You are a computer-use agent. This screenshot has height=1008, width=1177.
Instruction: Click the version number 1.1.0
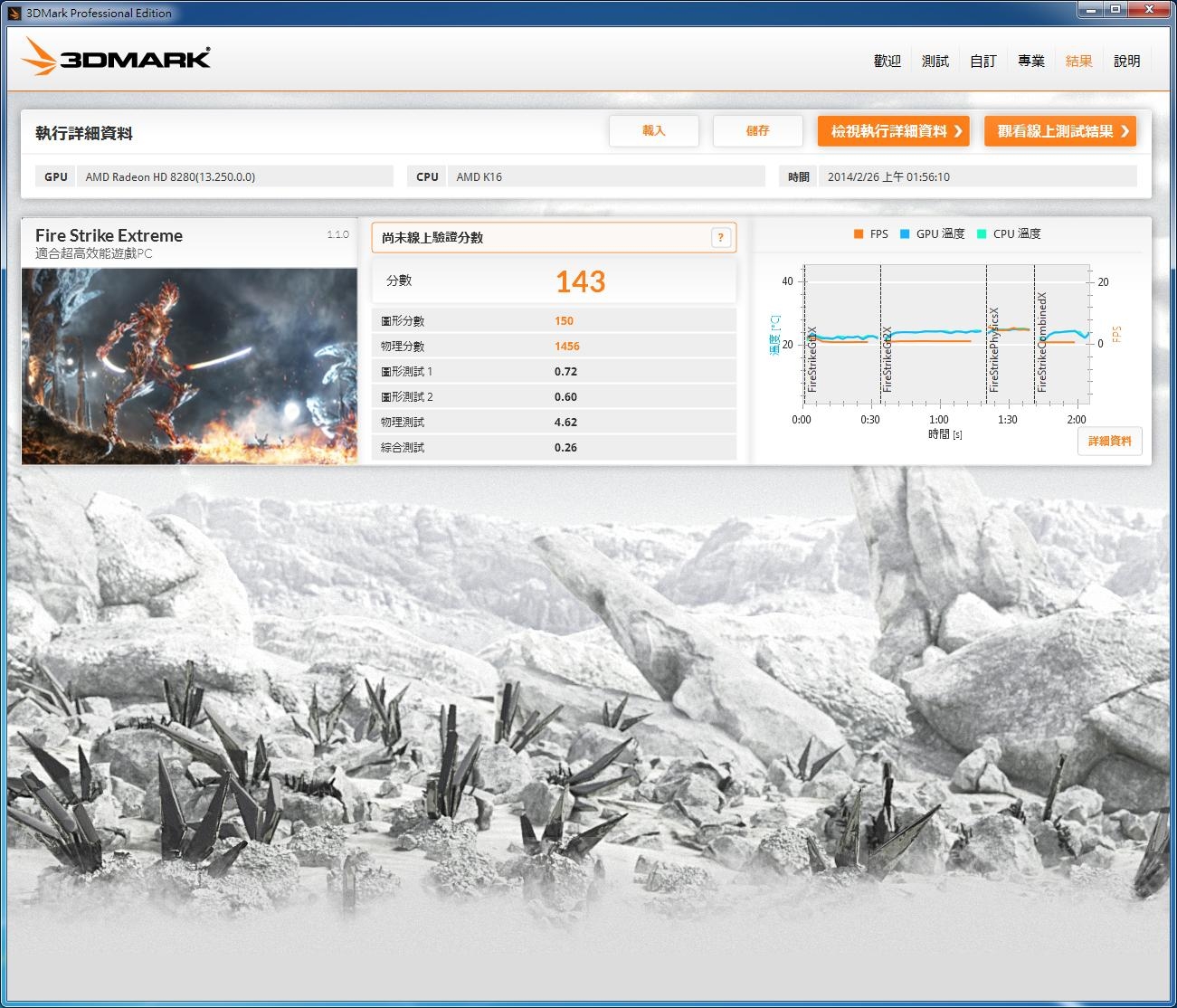click(x=337, y=234)
